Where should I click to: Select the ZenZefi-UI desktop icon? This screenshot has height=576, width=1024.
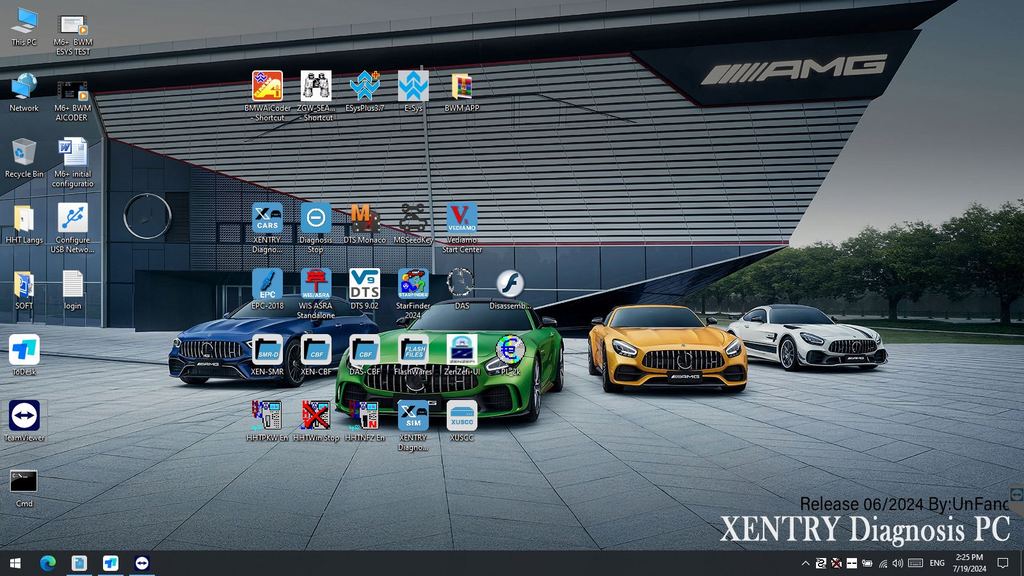461,350
